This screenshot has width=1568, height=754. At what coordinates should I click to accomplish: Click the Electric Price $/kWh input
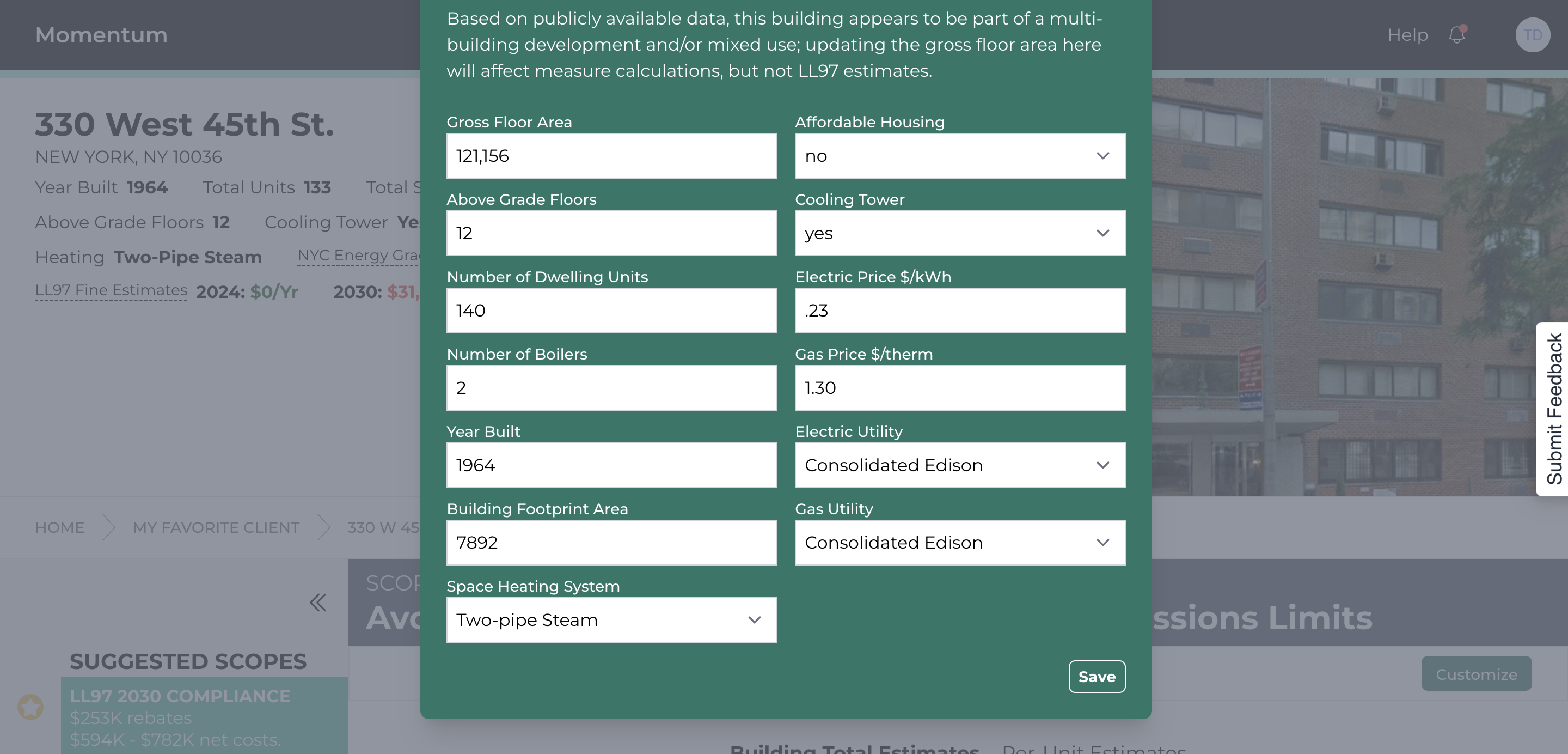[x=960, y=311]
